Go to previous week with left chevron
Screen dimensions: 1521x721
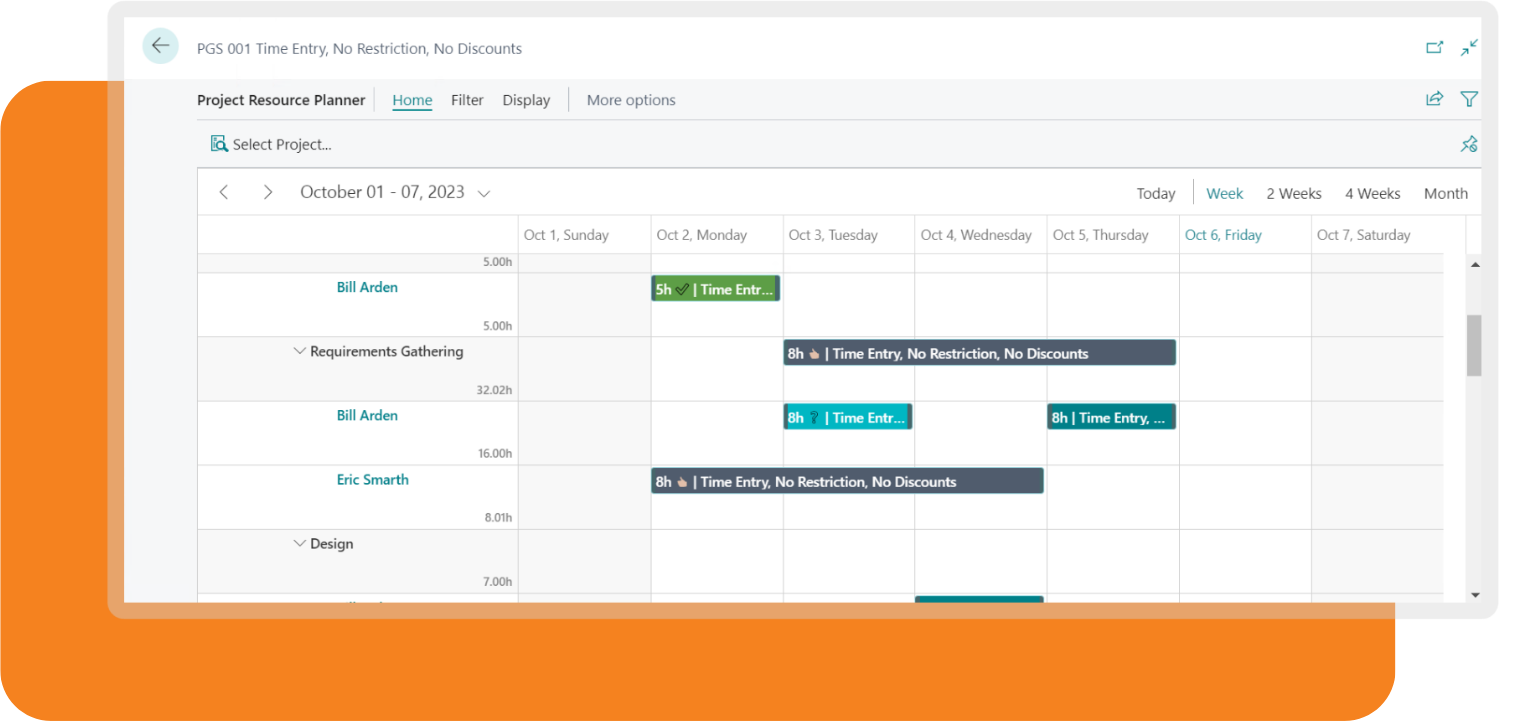click(x=224, y=191)
